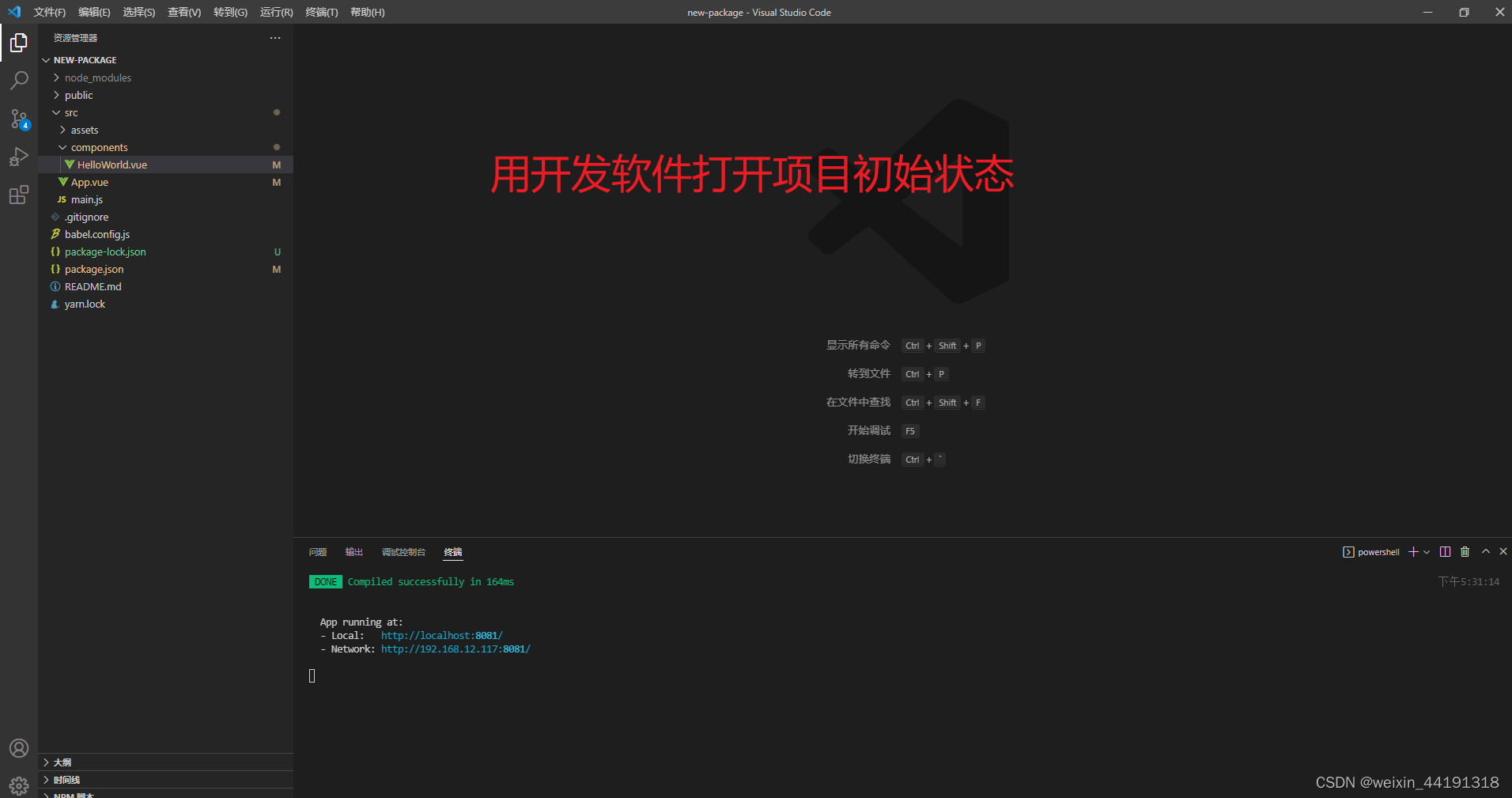The image size is (1512, 798).
Task: Click the VS Code logo in title bar
Action: 14,12
